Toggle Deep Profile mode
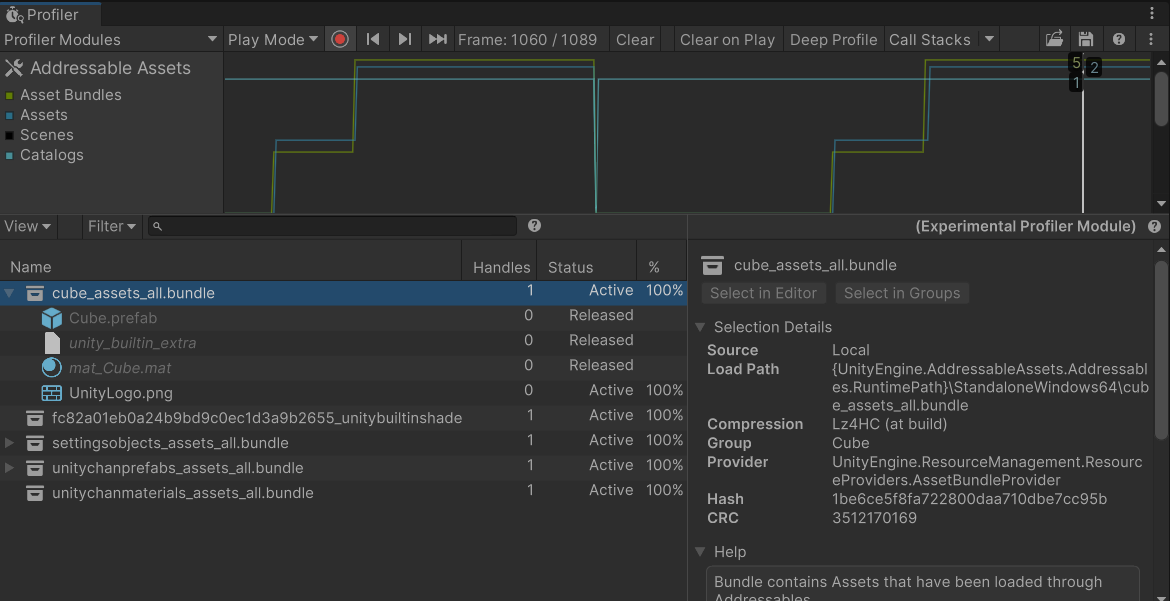The width and height of the screenshot is (1170, 601). (x=833, y=40)
